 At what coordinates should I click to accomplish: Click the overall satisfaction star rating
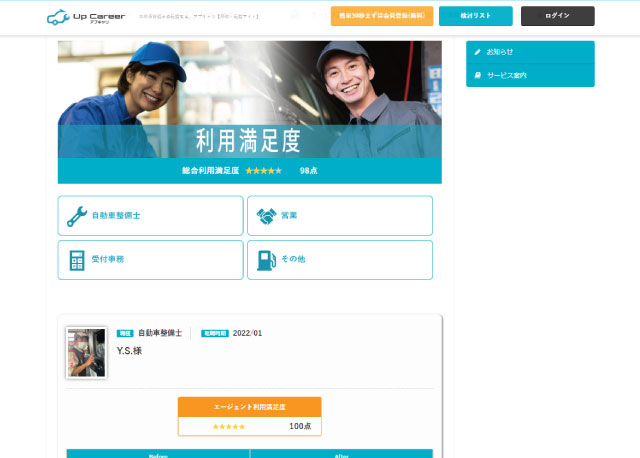(x=264, y=171)
